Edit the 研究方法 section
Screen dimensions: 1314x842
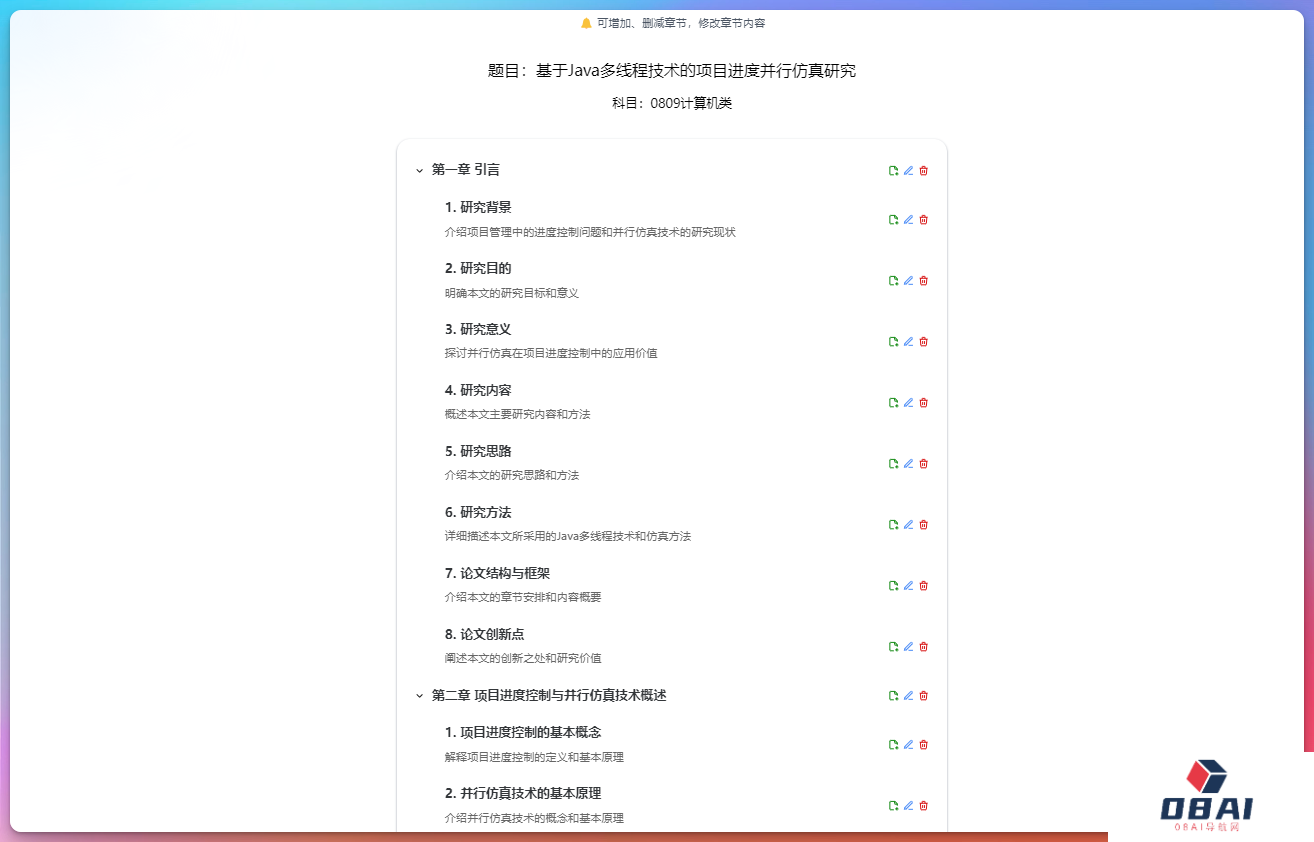pos(909,525)
